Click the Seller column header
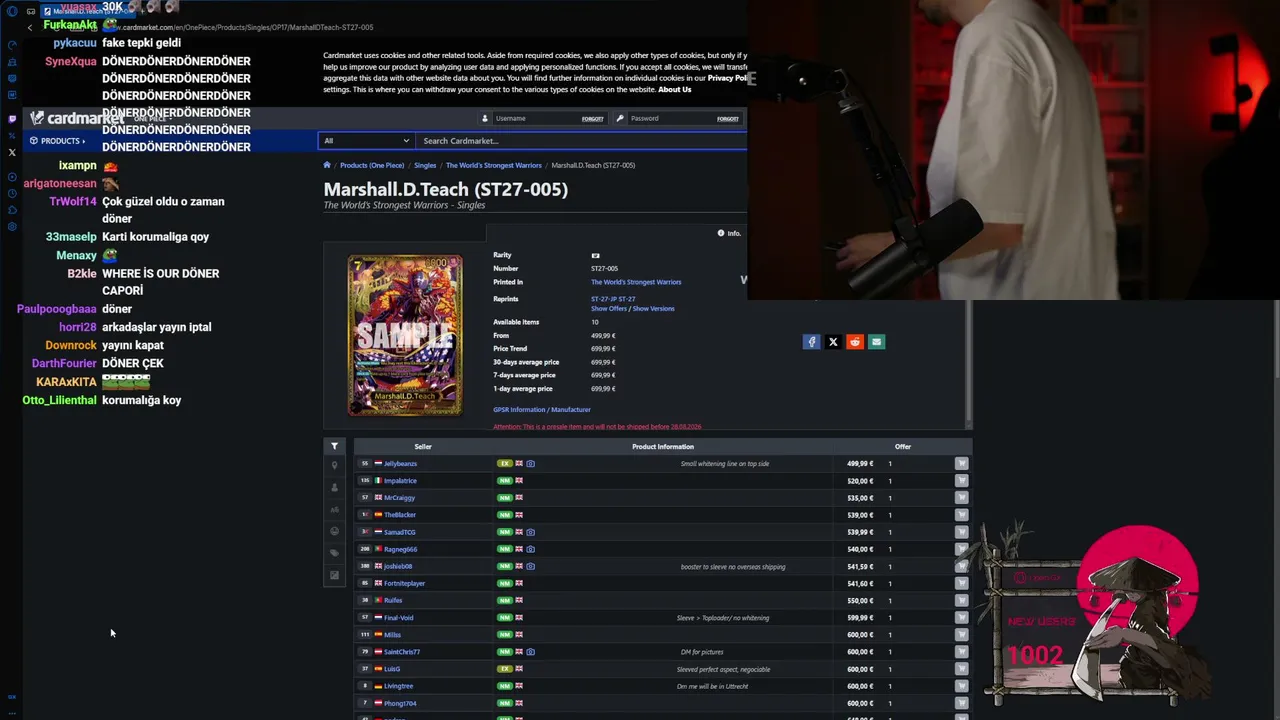 tap(423, 447)
